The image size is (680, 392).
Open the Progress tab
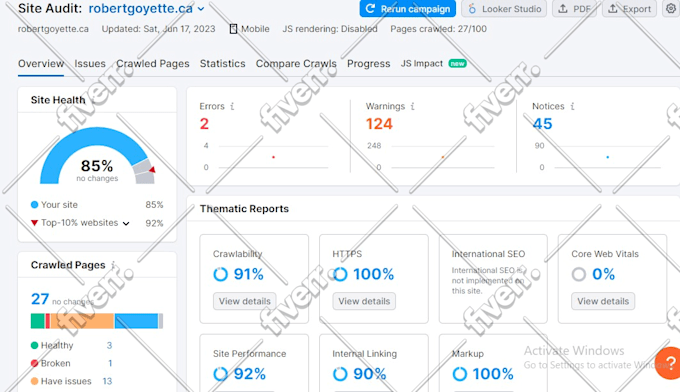click(x=369, y=64)
